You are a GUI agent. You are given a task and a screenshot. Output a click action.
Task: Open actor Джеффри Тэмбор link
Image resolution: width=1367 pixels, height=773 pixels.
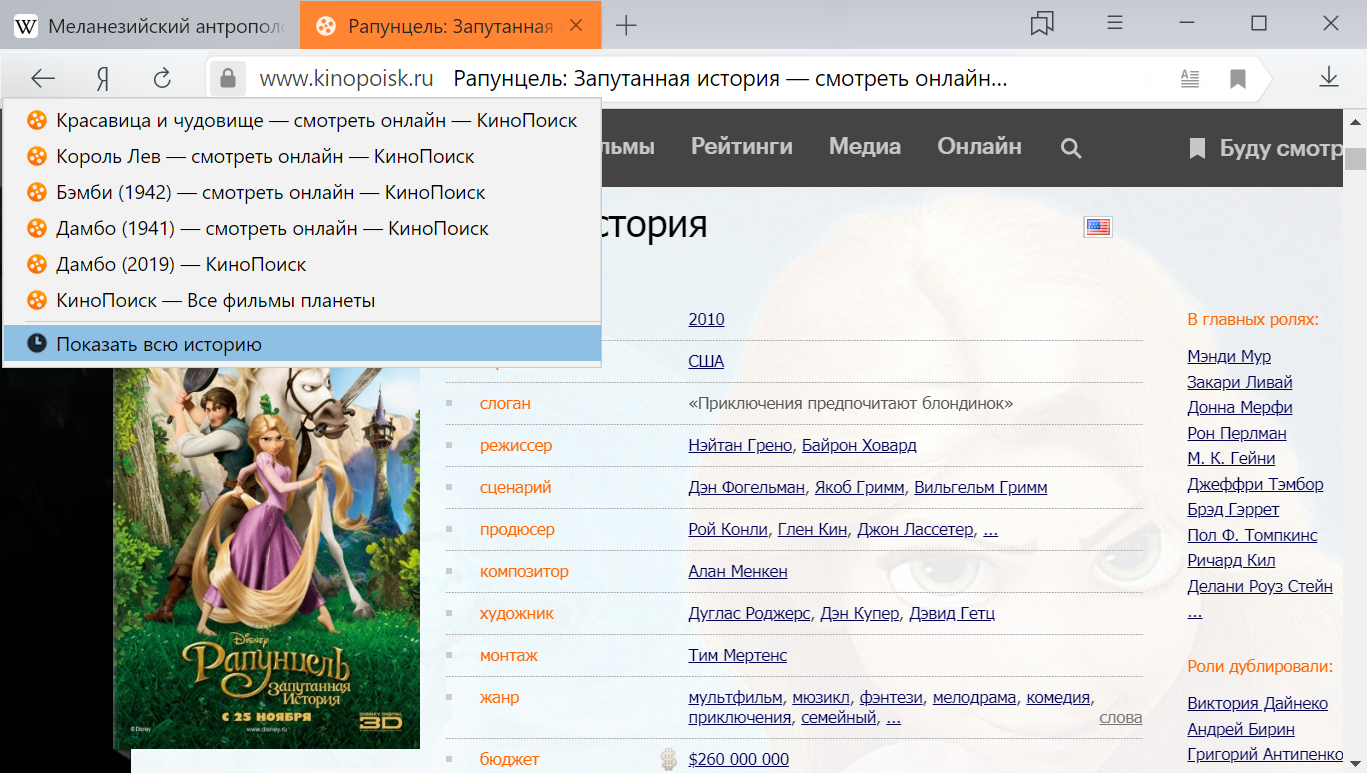coord(1255,484)
